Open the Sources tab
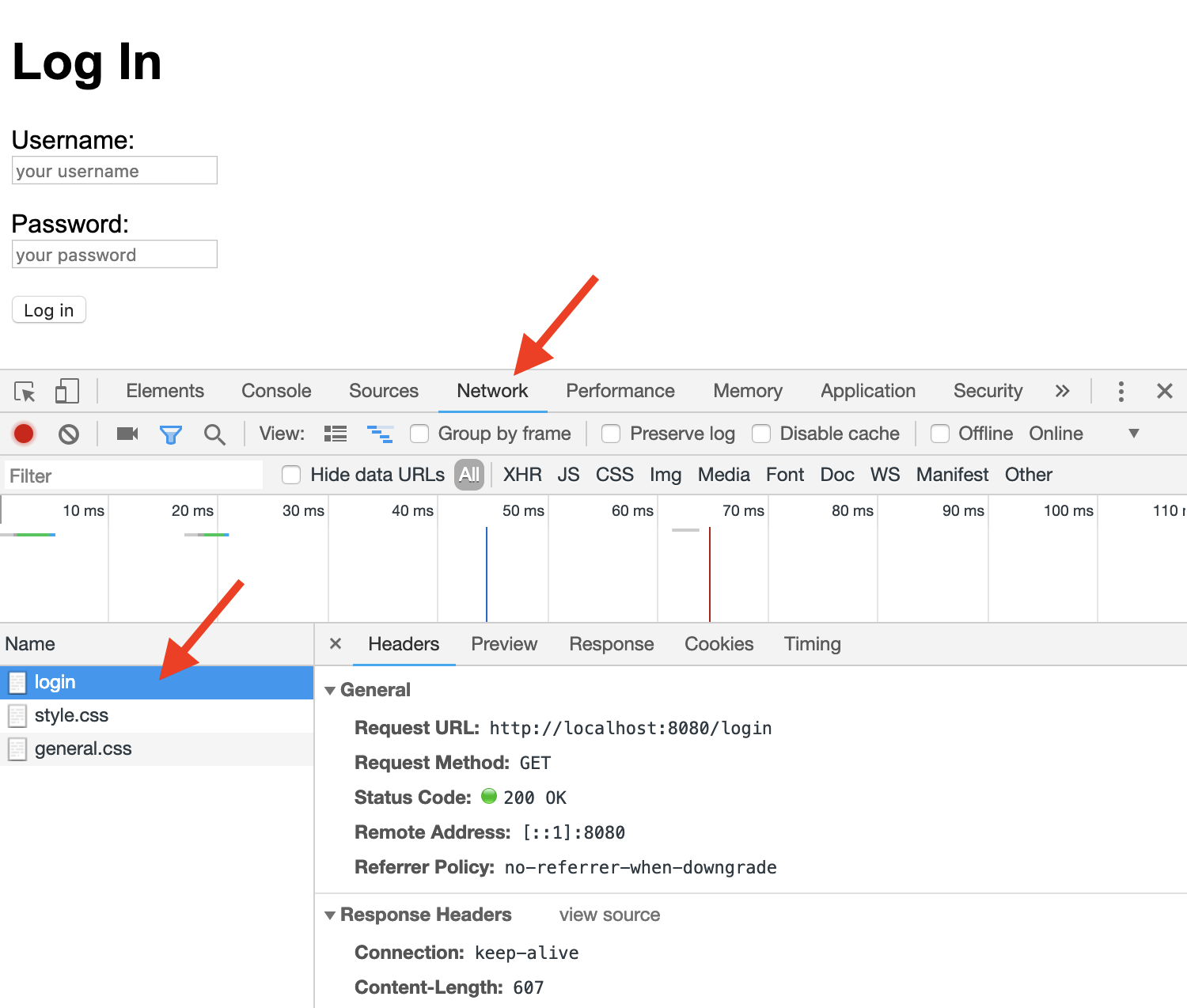 (x=384, y=391)
